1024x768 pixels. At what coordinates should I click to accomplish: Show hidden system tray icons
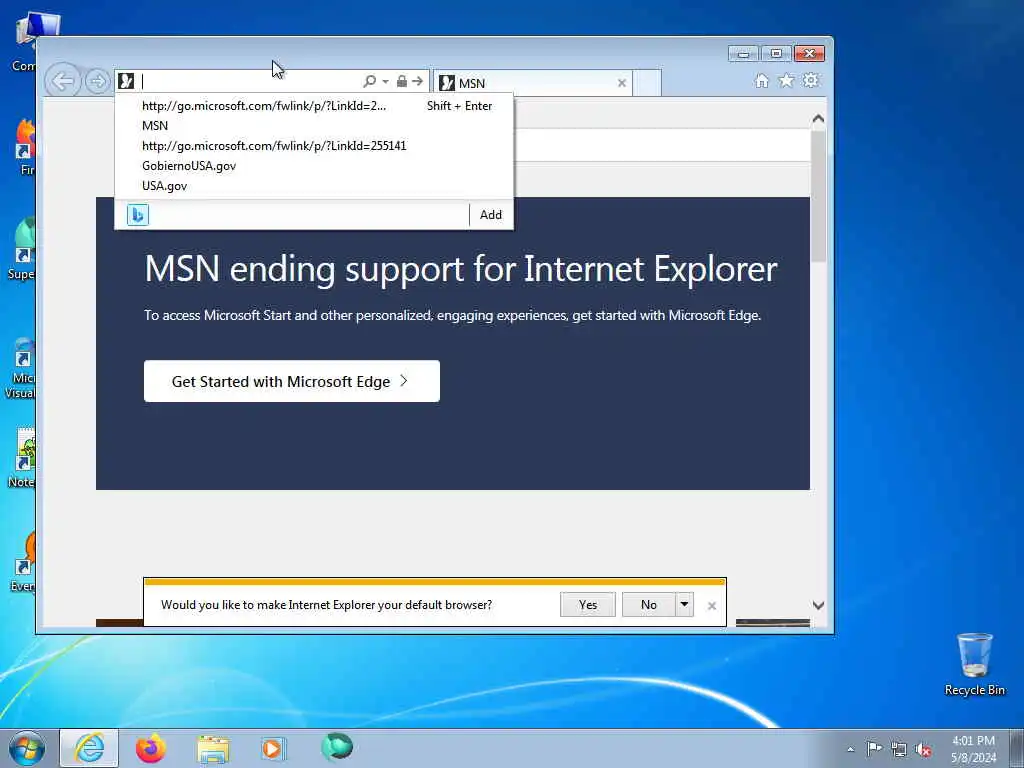tap(850, 749)
